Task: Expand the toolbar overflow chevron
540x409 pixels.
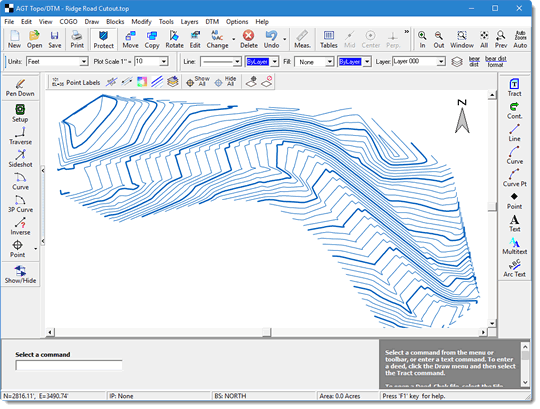Action: [x=407, y=32]
